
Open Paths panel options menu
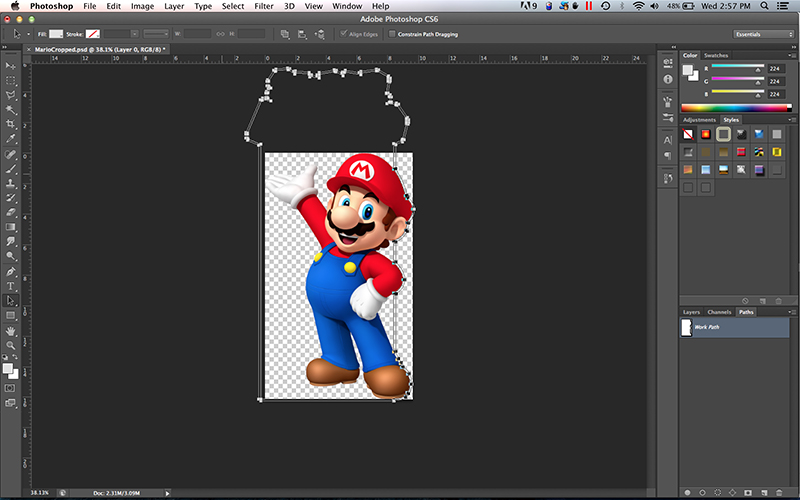click(791, 312)
